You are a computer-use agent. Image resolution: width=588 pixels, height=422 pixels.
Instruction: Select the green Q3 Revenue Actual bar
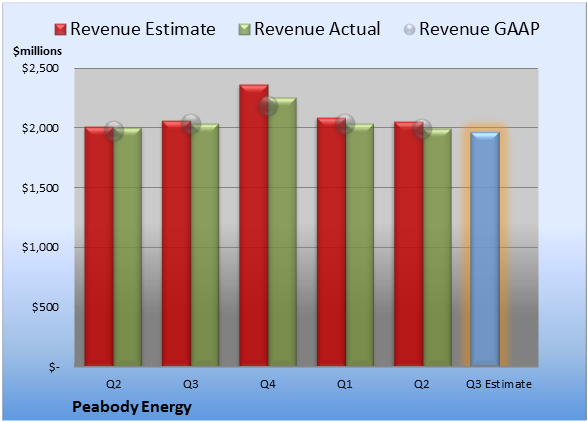[205, 245]
